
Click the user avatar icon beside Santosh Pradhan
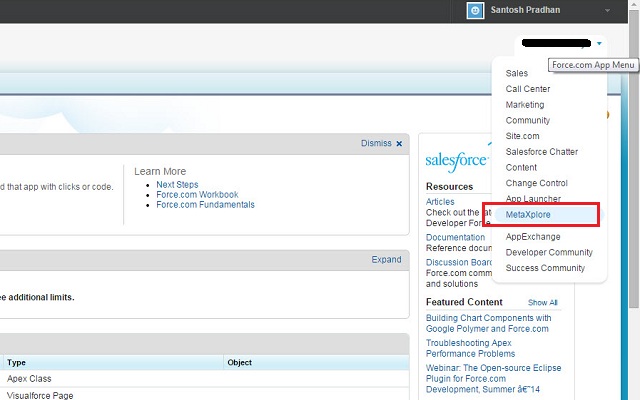475,11
